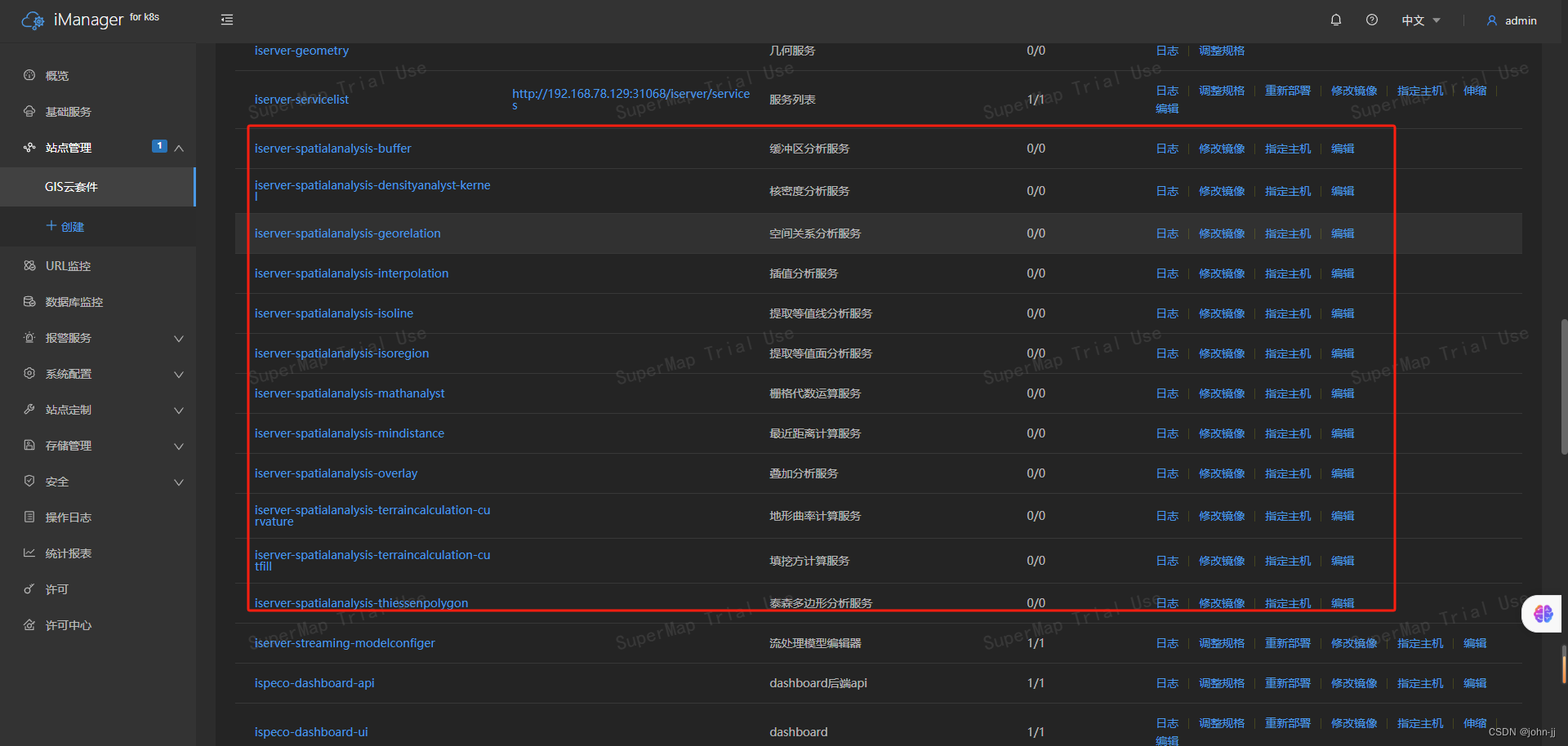The height and width of the screenshot is (746, 1568).
Task: Collapse the sidebar with the menu fold icon
Action: 227,20
